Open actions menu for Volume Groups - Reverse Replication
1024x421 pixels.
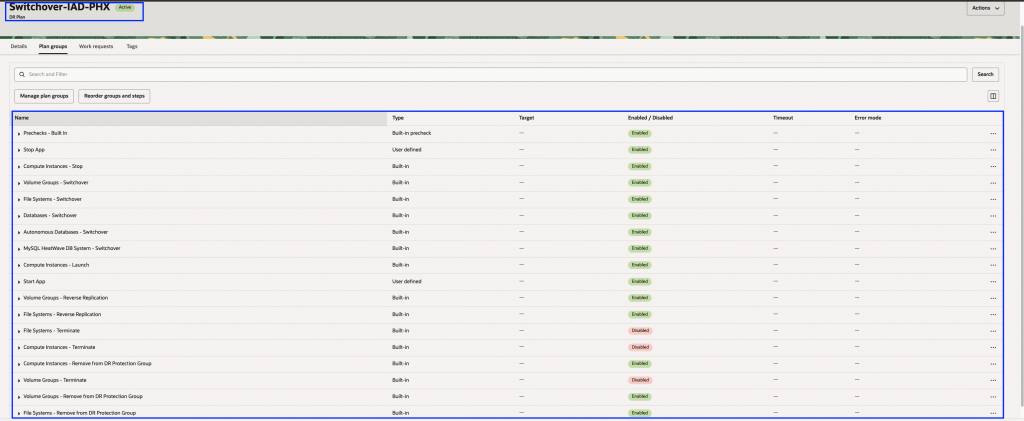coord(993,298)
